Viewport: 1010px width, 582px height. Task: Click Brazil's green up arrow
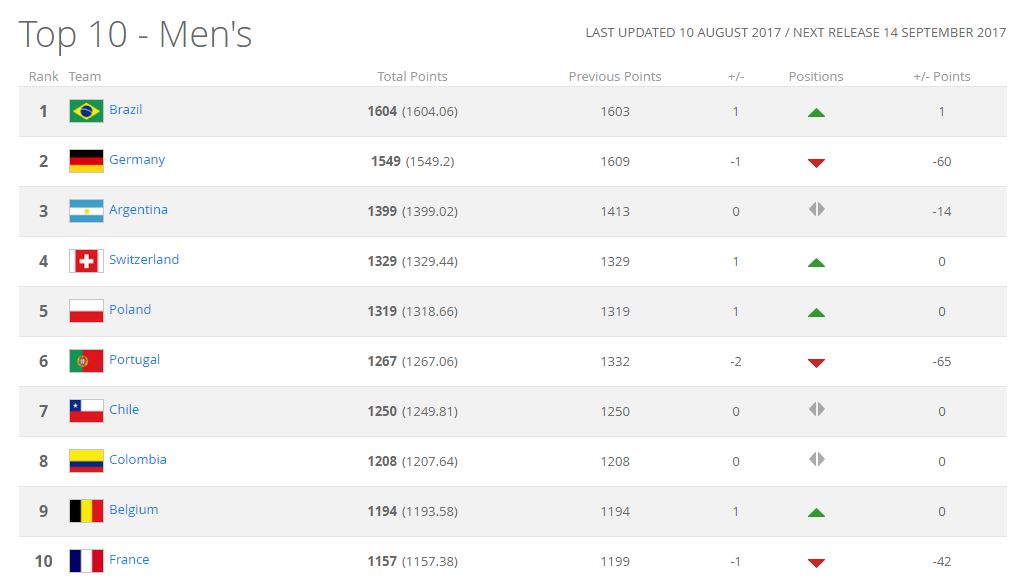816,112
